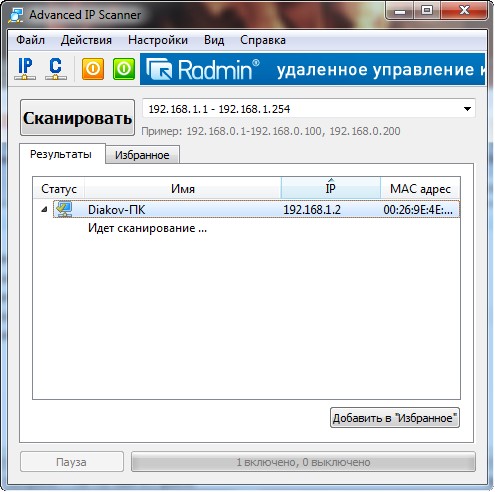Open the Файл menu
This screenshot has width=495, height=492.
[30, 40]
